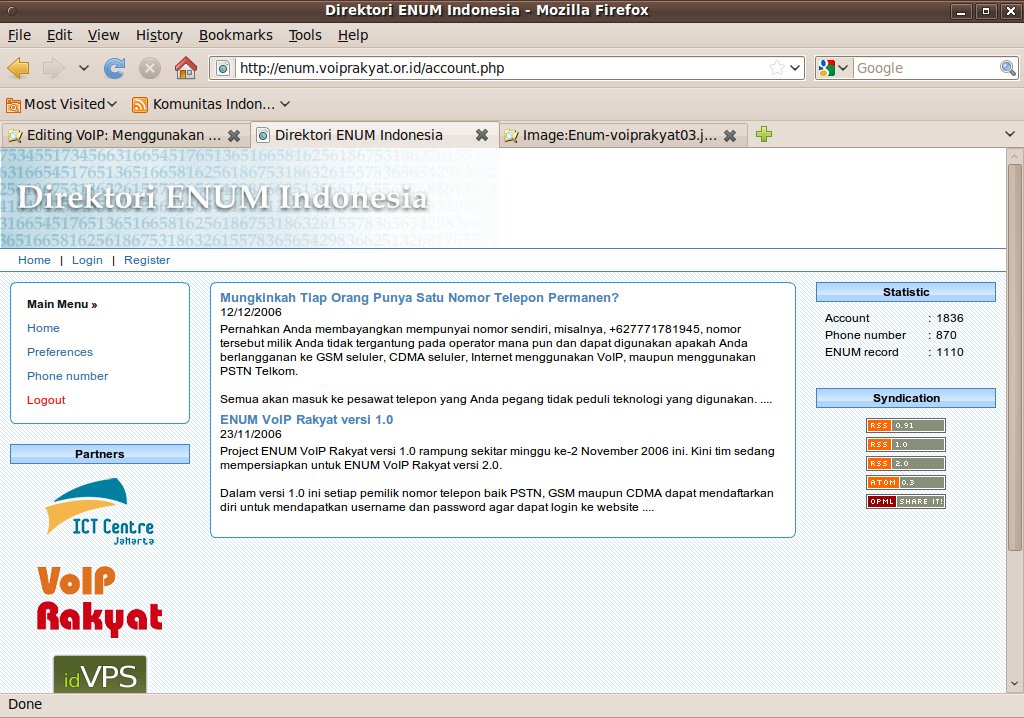Open a new tab with the plus icon
This screenshot has height=718, width=1024.
tap(764, 135)
